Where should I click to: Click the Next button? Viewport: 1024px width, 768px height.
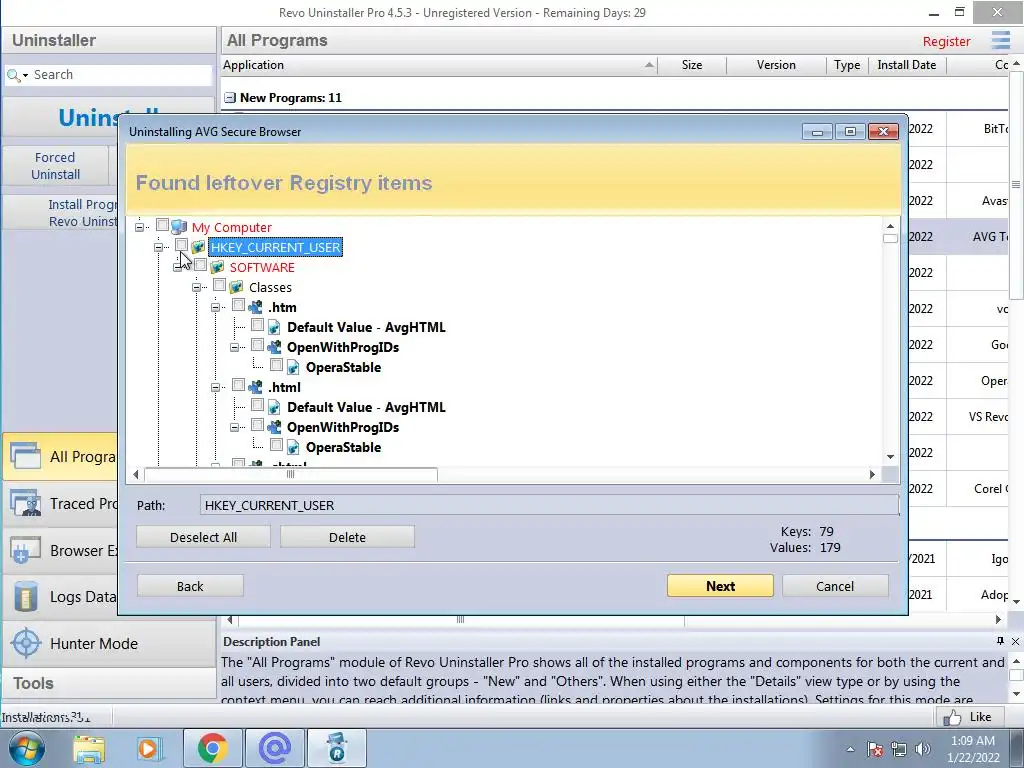point(720,586)
